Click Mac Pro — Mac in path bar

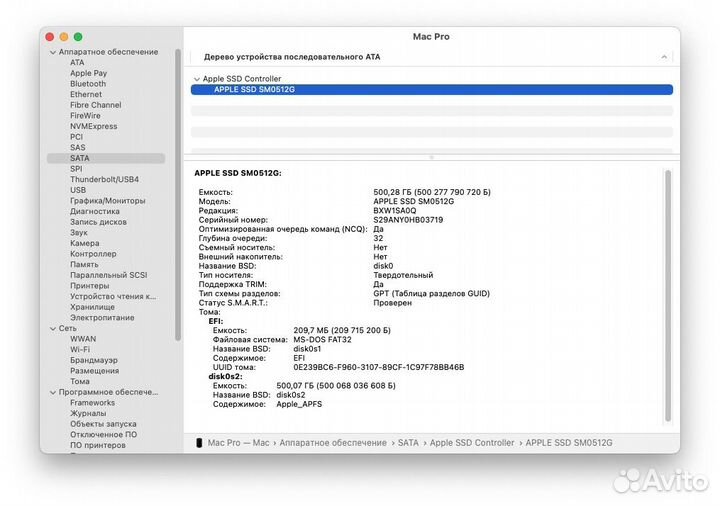coord(238,443)
